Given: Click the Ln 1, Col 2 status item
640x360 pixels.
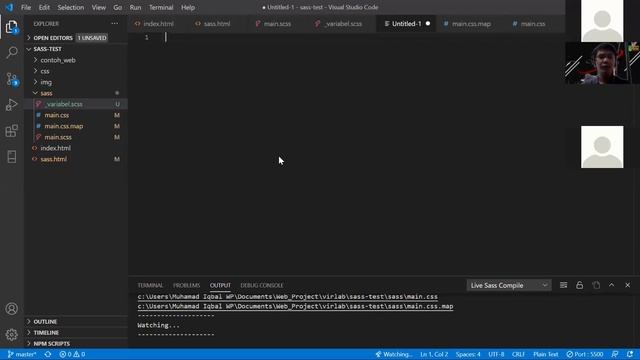Looking at the screenshot, I should pyautogui.click(x=434, y=354).
